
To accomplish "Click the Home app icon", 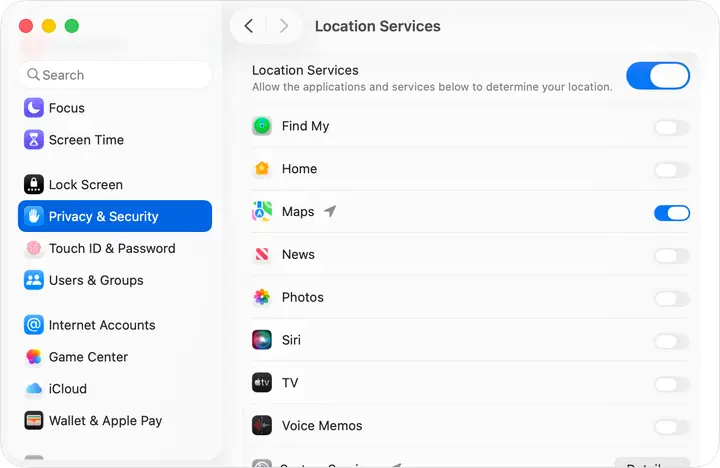I will pos(262,169).
